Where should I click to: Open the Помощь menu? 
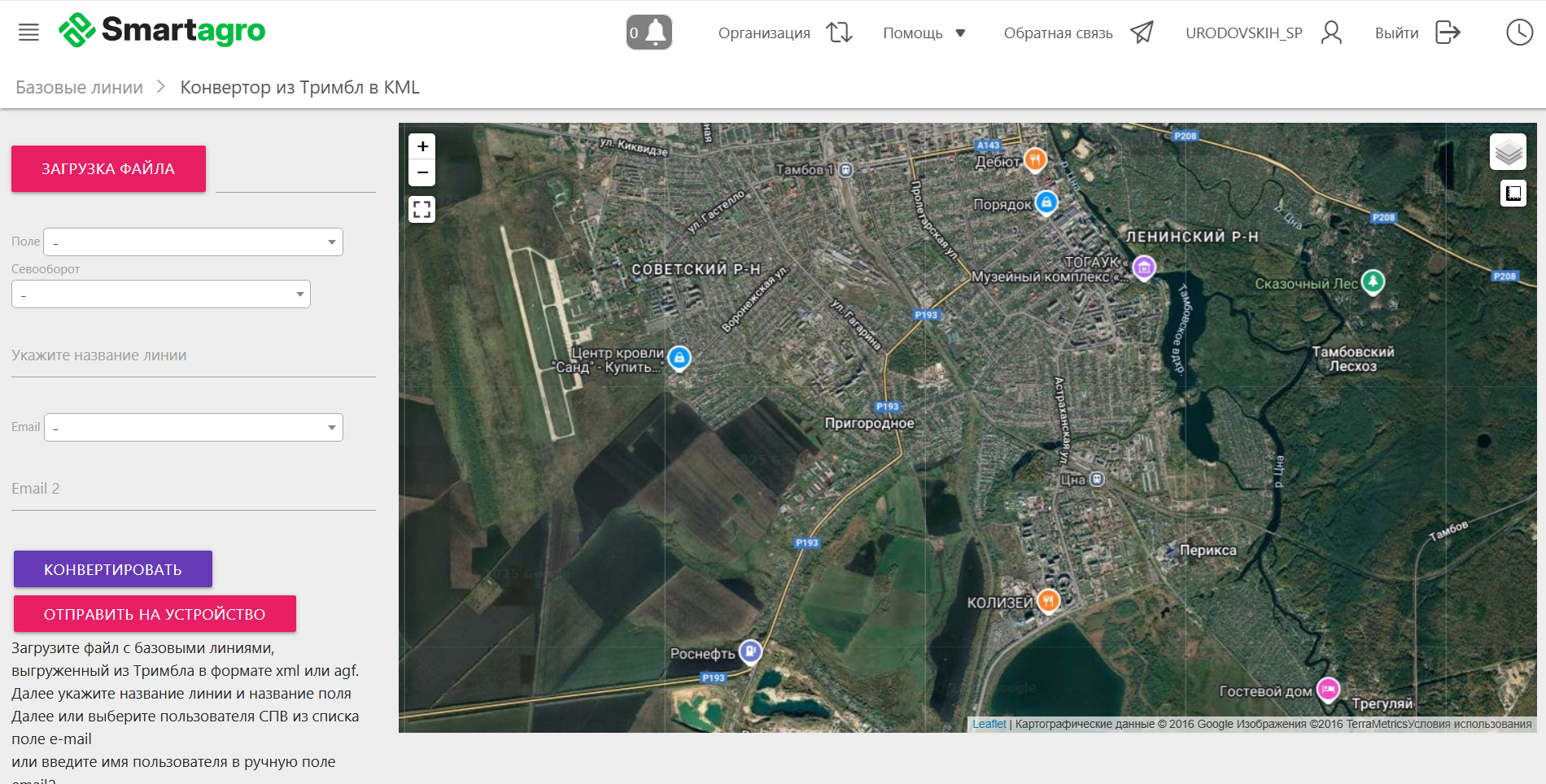pyautogui.click(x=913, y=33)
